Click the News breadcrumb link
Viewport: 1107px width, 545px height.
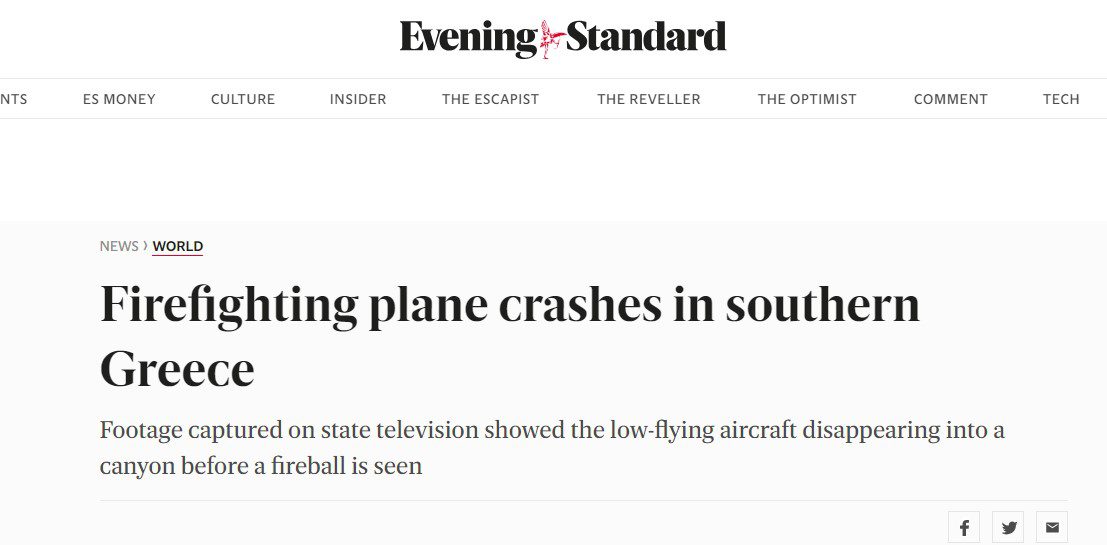click(x=119, y=246)
